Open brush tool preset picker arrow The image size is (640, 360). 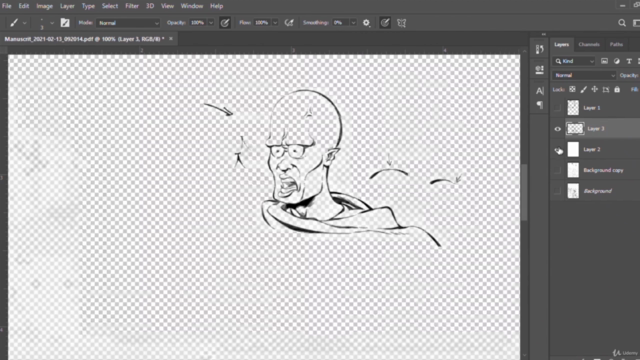(24, 23)
